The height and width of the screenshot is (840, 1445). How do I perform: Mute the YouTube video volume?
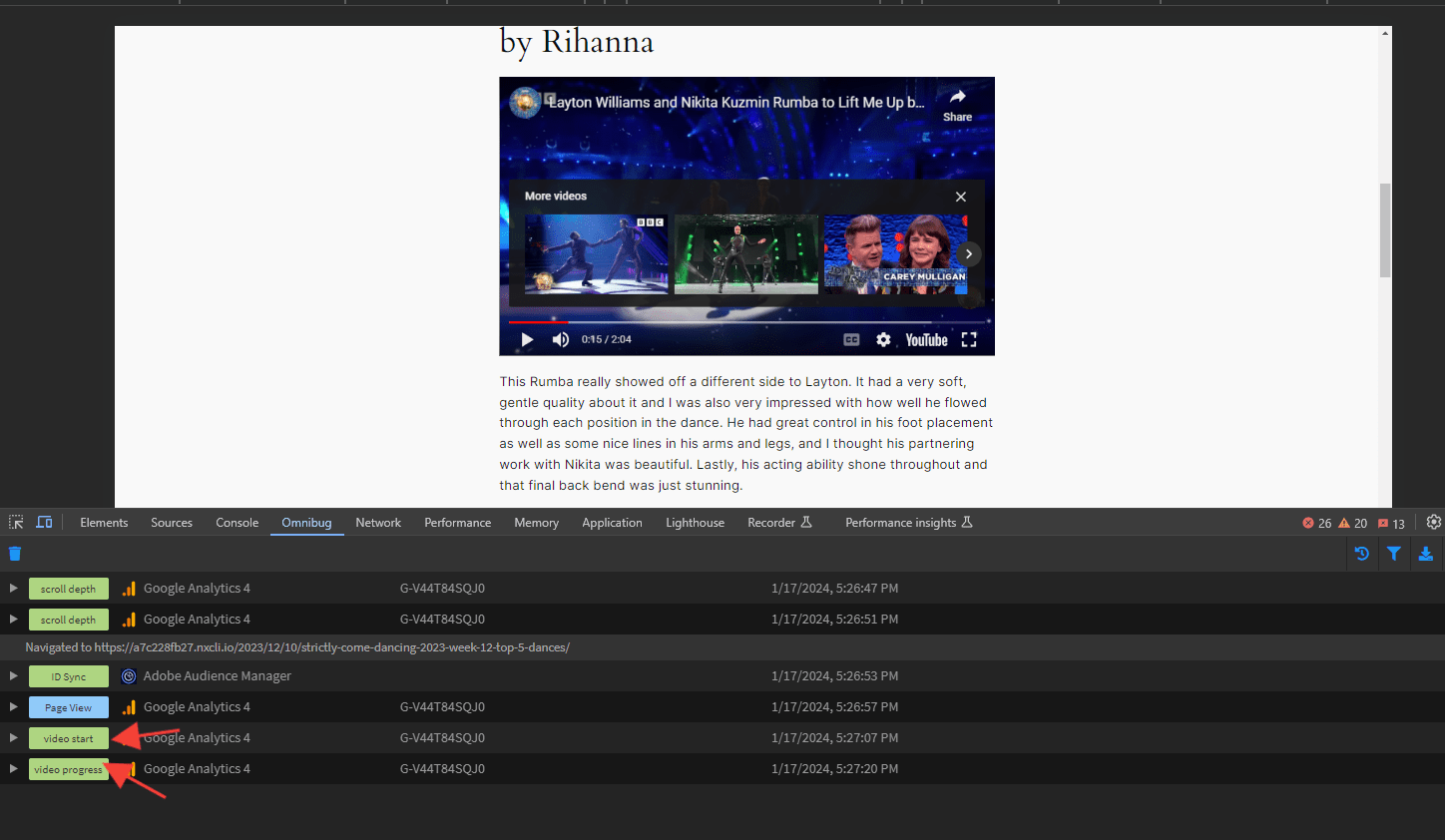(561, 340)
